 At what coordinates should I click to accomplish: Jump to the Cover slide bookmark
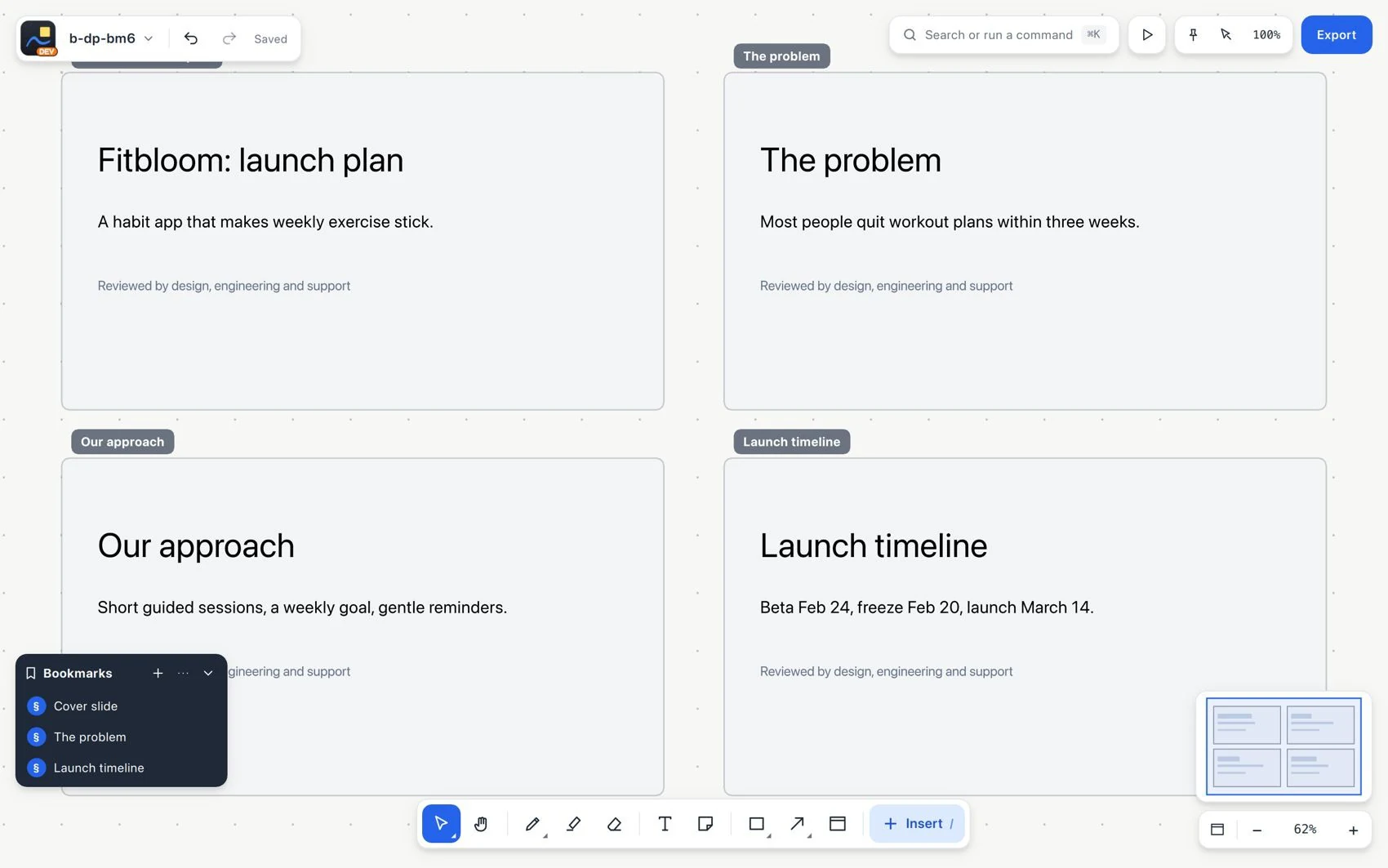pos(121,706)
